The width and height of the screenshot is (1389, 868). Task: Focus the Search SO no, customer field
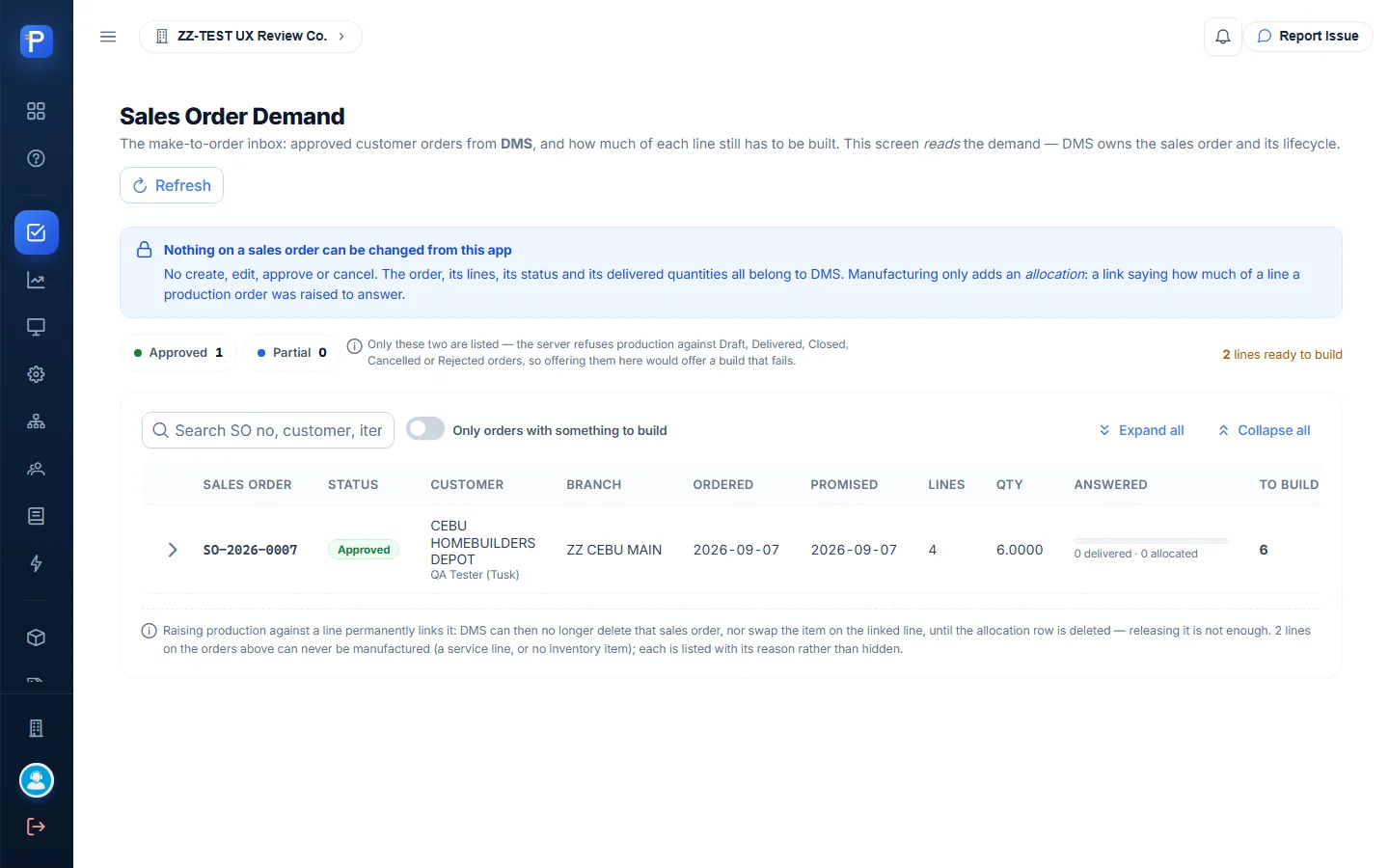268,430
